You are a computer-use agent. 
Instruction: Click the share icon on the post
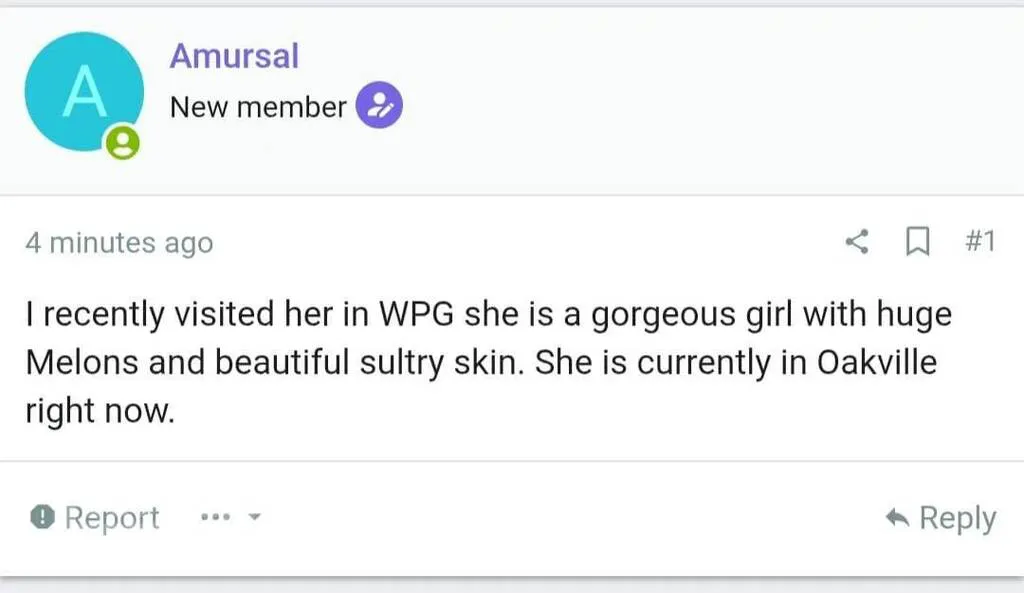point(857,242)
